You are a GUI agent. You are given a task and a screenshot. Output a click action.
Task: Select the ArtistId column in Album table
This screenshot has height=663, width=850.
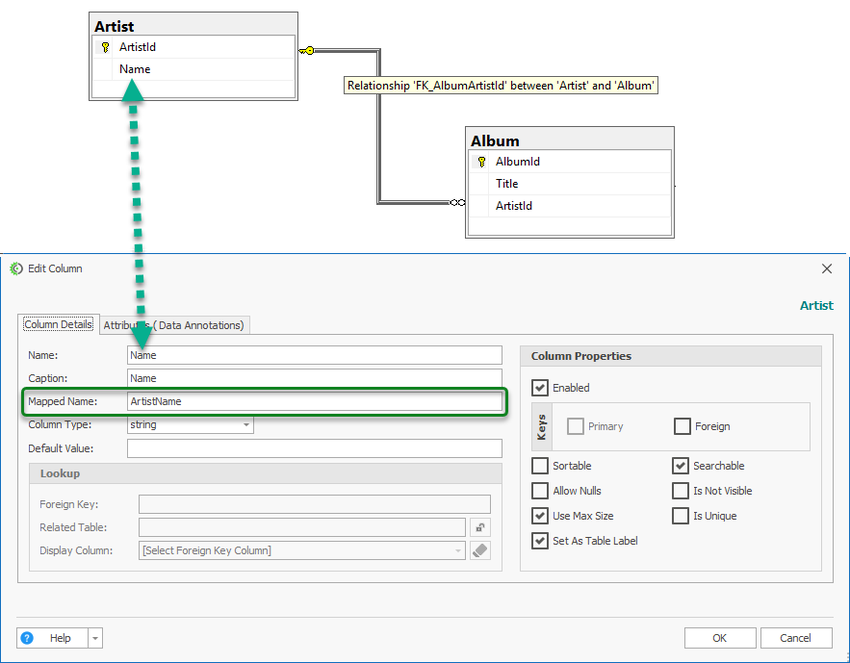570,206
